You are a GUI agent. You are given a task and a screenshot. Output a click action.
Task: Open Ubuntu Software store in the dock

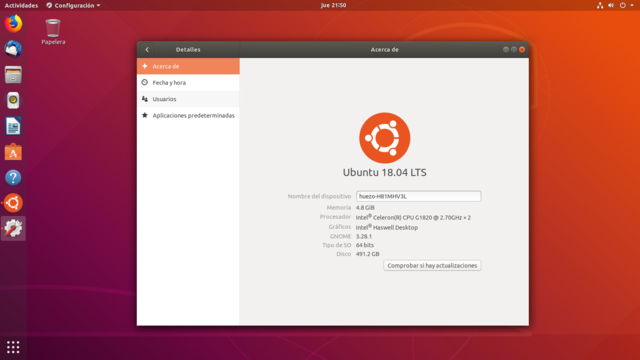pos(13,152)
